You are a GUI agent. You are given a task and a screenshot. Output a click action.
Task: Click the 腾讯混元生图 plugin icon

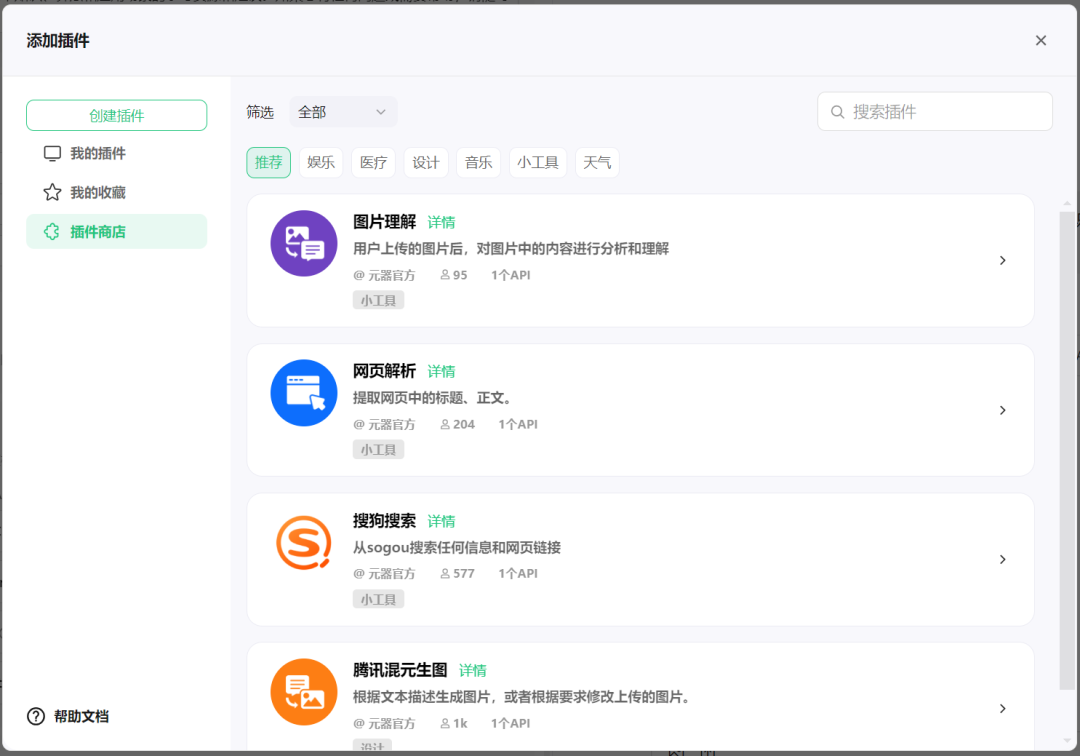click(x=304, y=691)
